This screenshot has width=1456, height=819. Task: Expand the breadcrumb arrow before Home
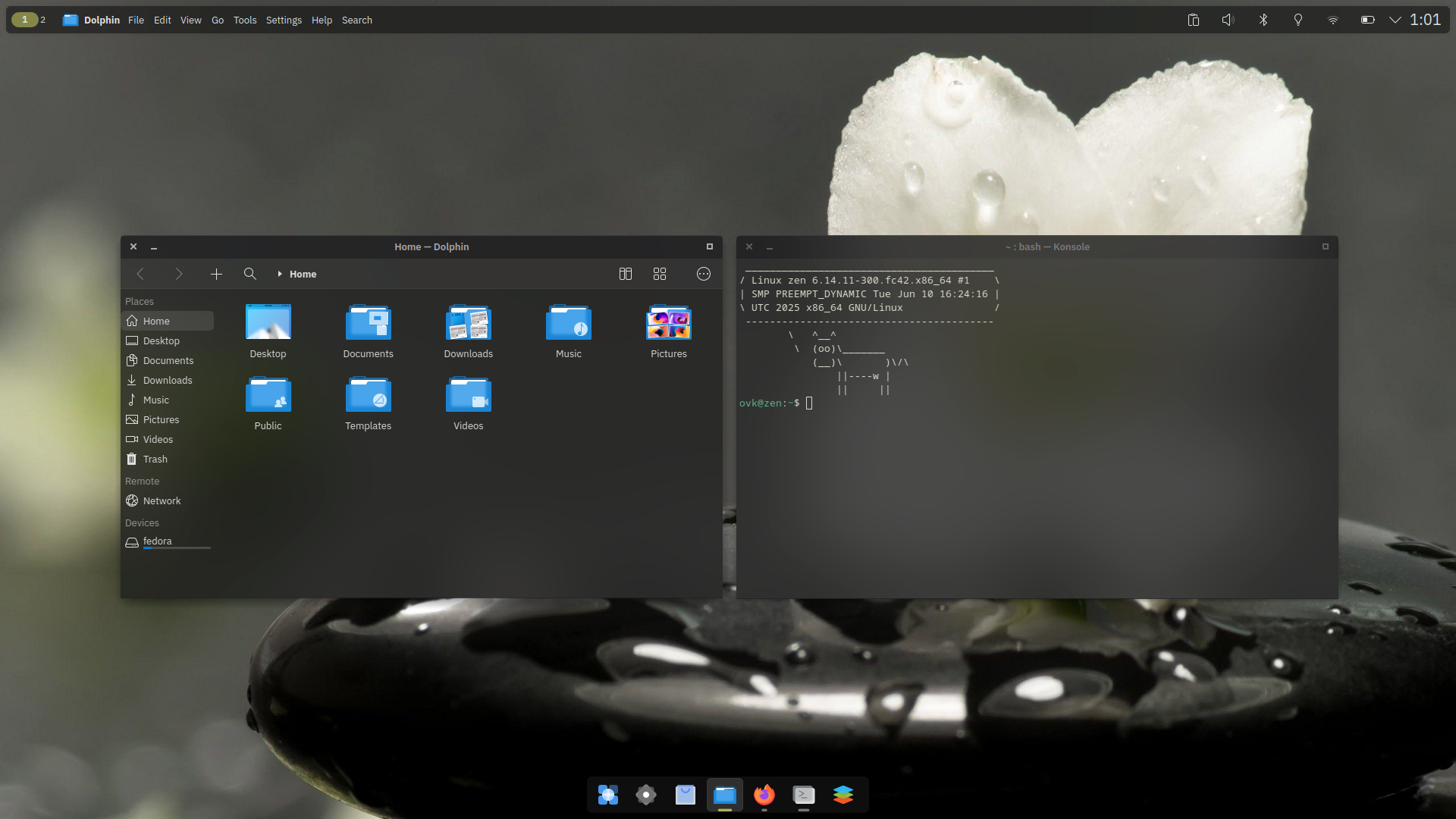[x=280, y=274]
